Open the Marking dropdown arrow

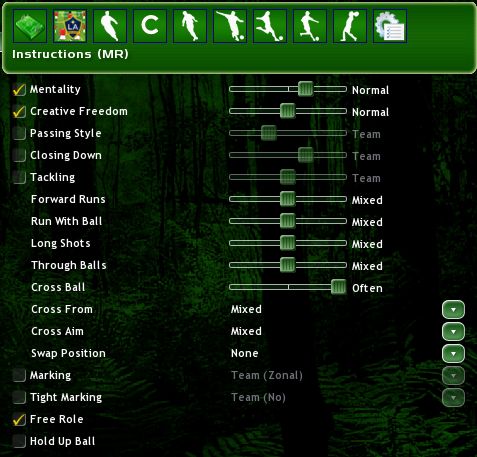point(453,376)
